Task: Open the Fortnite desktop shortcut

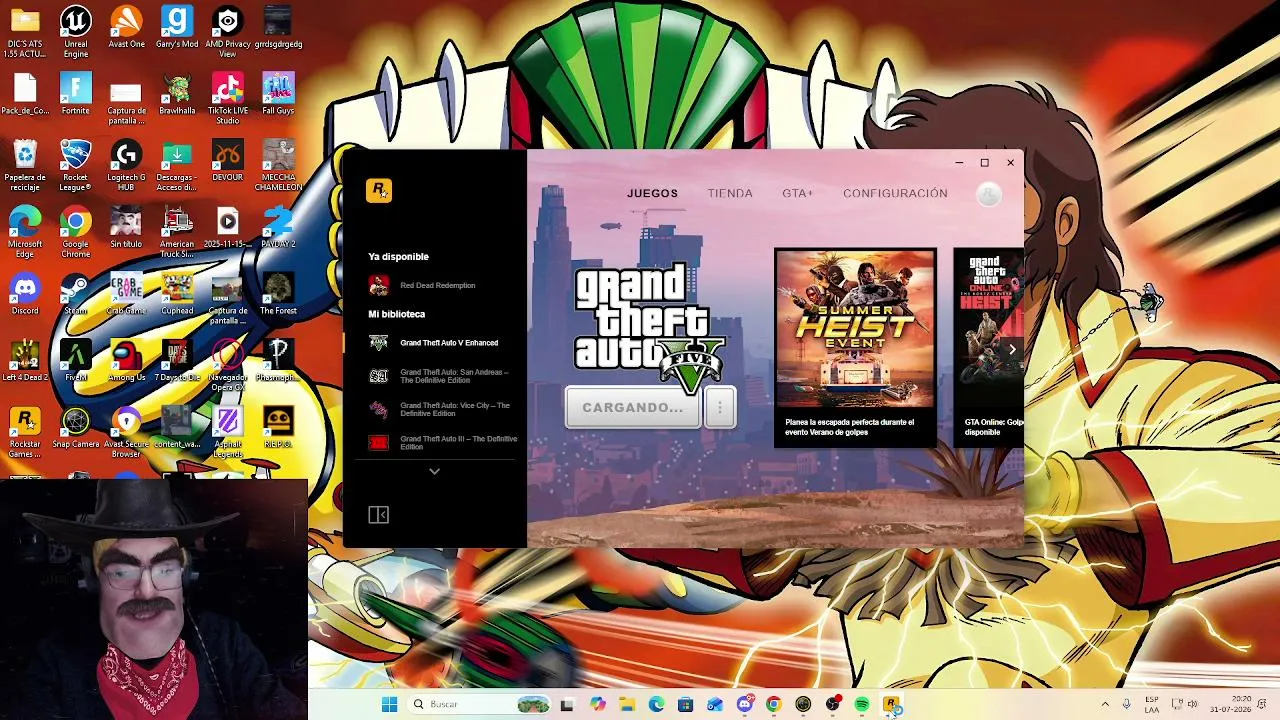Action: [x=76, y=94]
